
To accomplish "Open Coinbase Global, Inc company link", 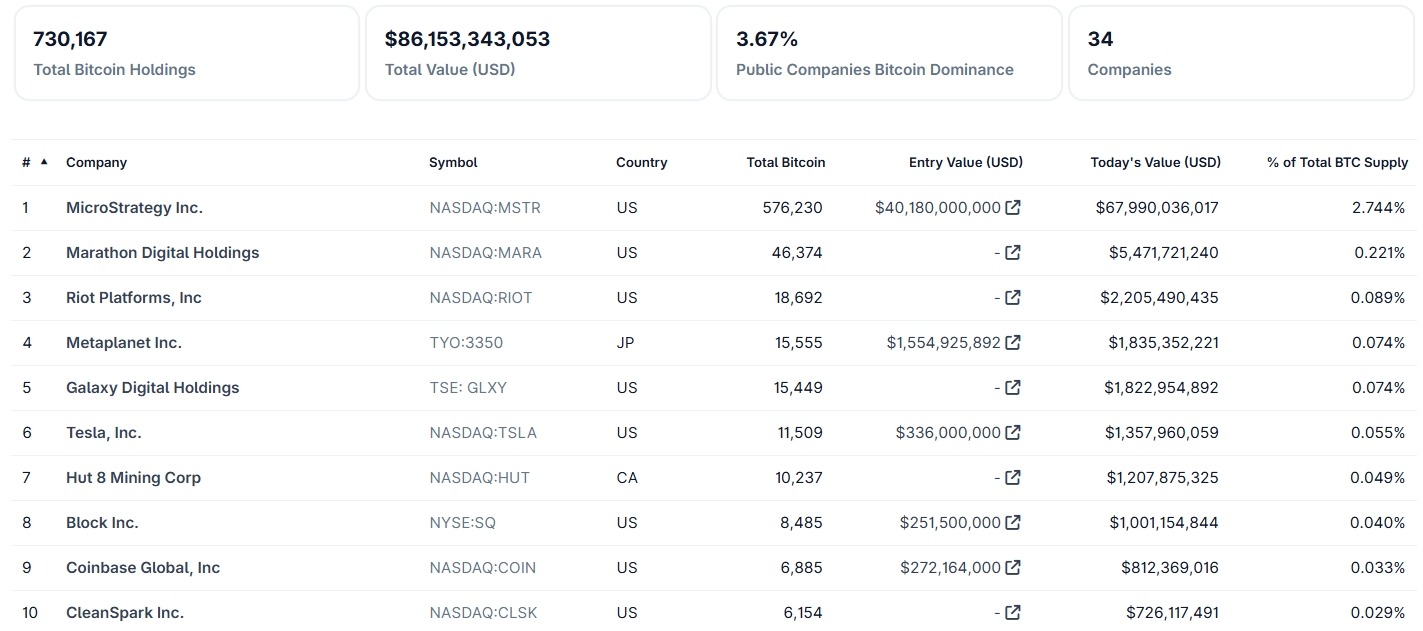I will [x=143, y=568].
